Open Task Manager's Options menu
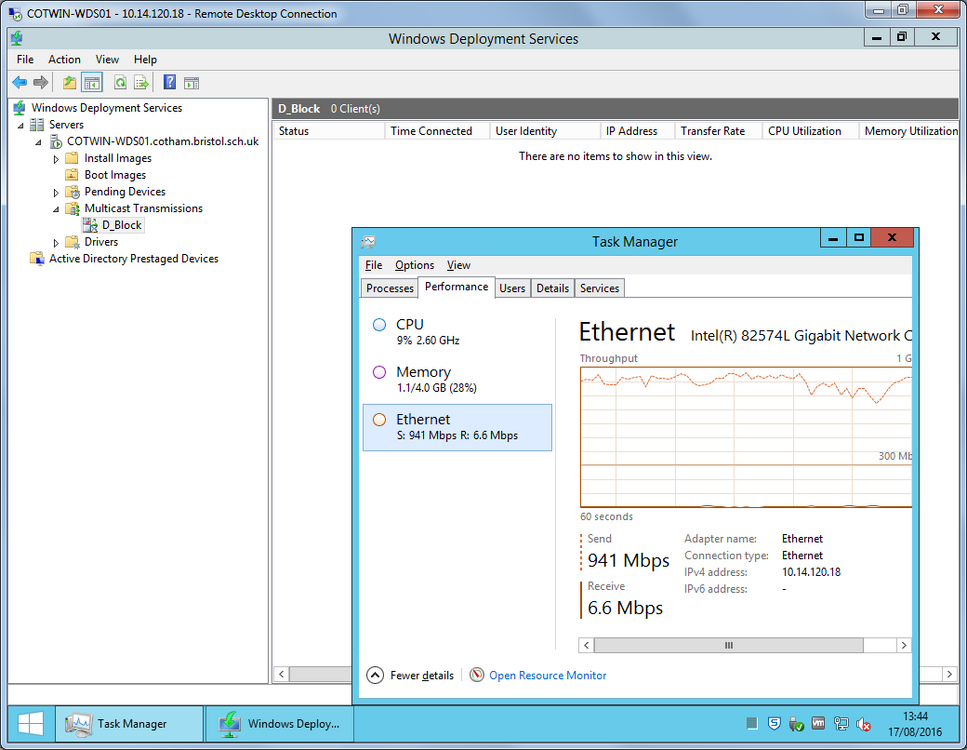 (x=414, y=265)
